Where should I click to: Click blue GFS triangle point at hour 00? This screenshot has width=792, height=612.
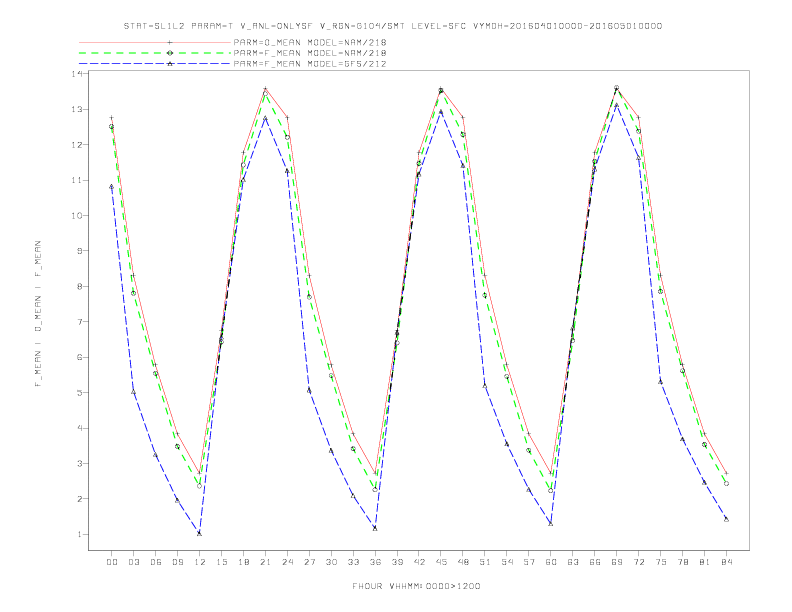pyautogui.click(x=112, y=186)
